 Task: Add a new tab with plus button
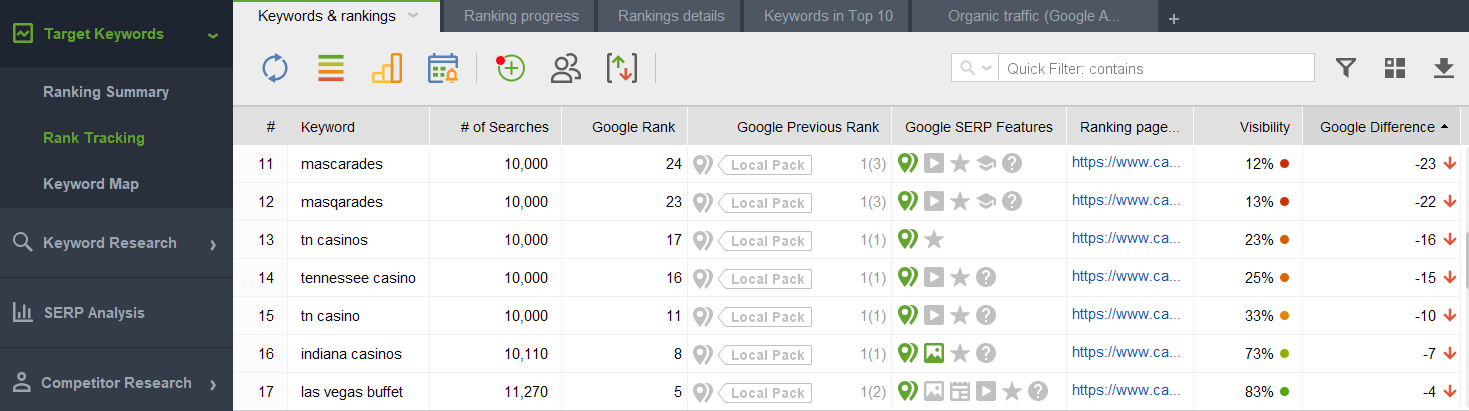click(x=1174, y=18)
